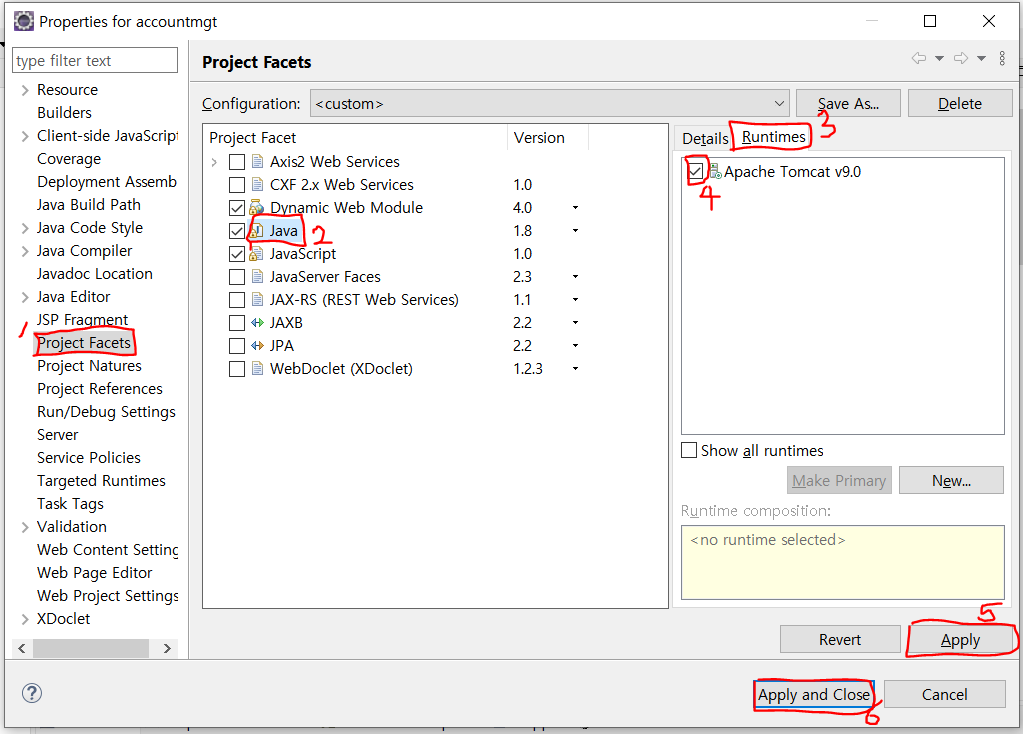This screenshot has height=734, width=1023.
Task: Click the Revert button
Action: 840,639
